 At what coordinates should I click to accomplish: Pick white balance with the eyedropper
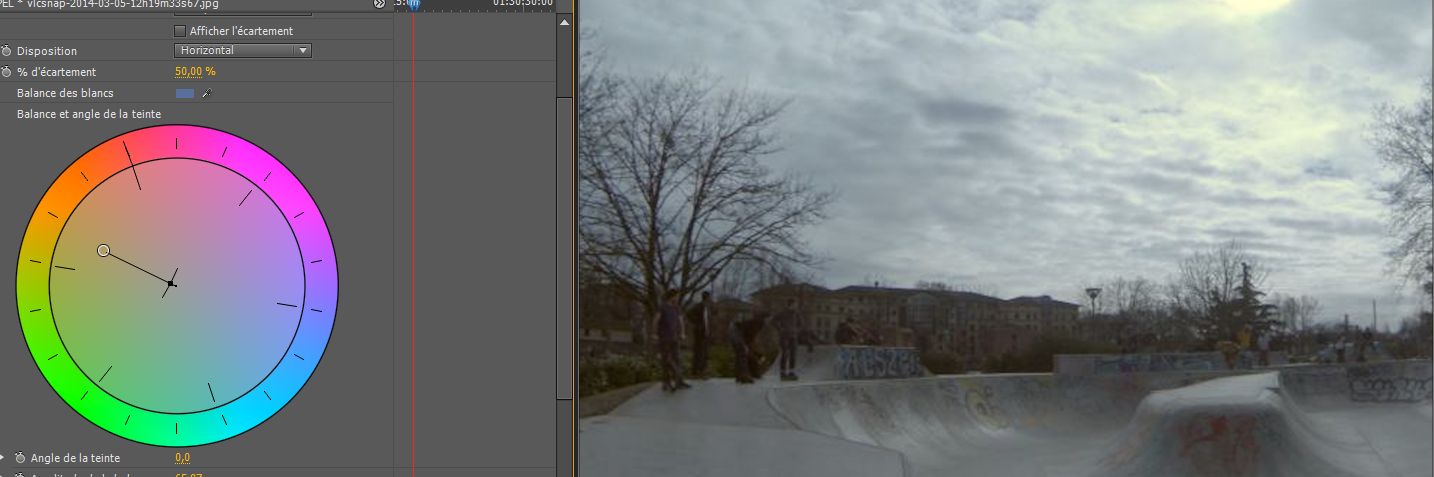pos(207,93)
